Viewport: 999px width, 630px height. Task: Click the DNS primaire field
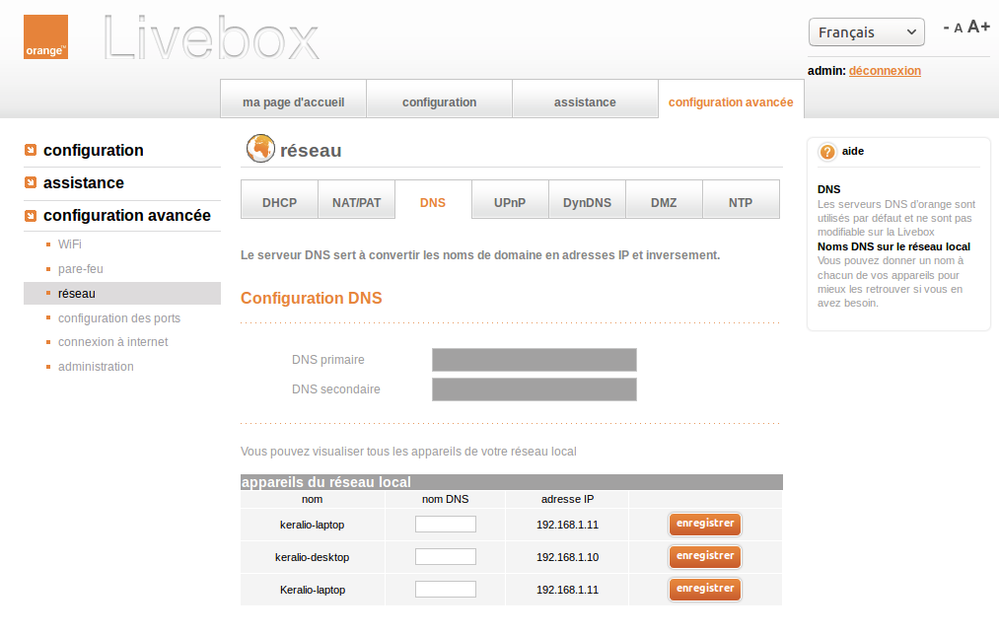(x=534, y=360)
